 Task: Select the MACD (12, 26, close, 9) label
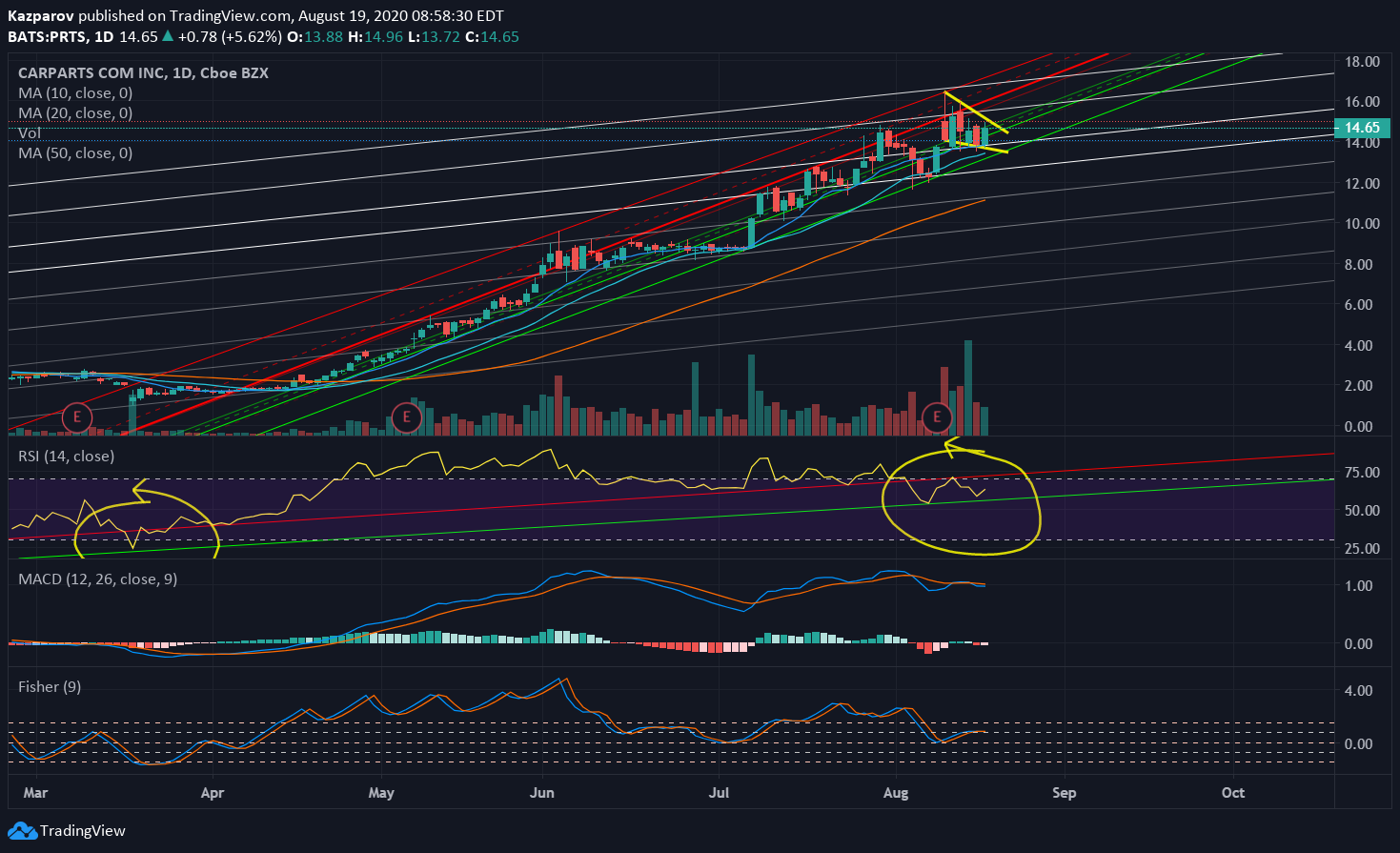tap(98, 579)
